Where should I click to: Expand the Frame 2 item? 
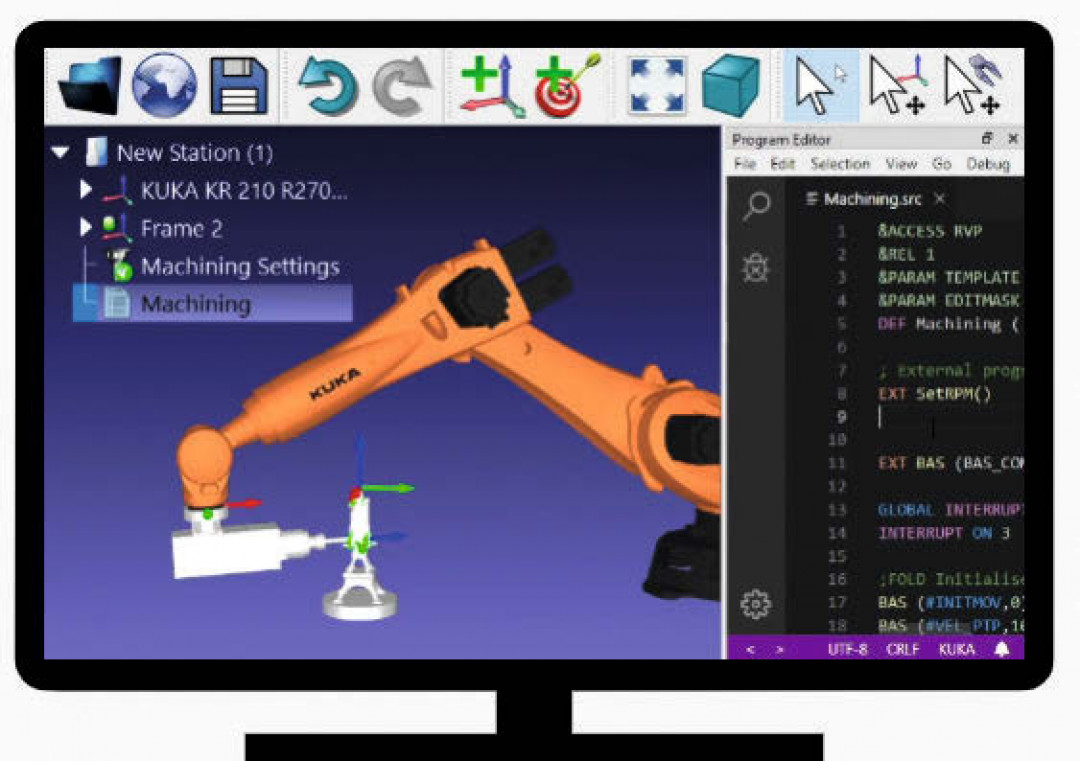pyautogui.click(x=85, y=227)
